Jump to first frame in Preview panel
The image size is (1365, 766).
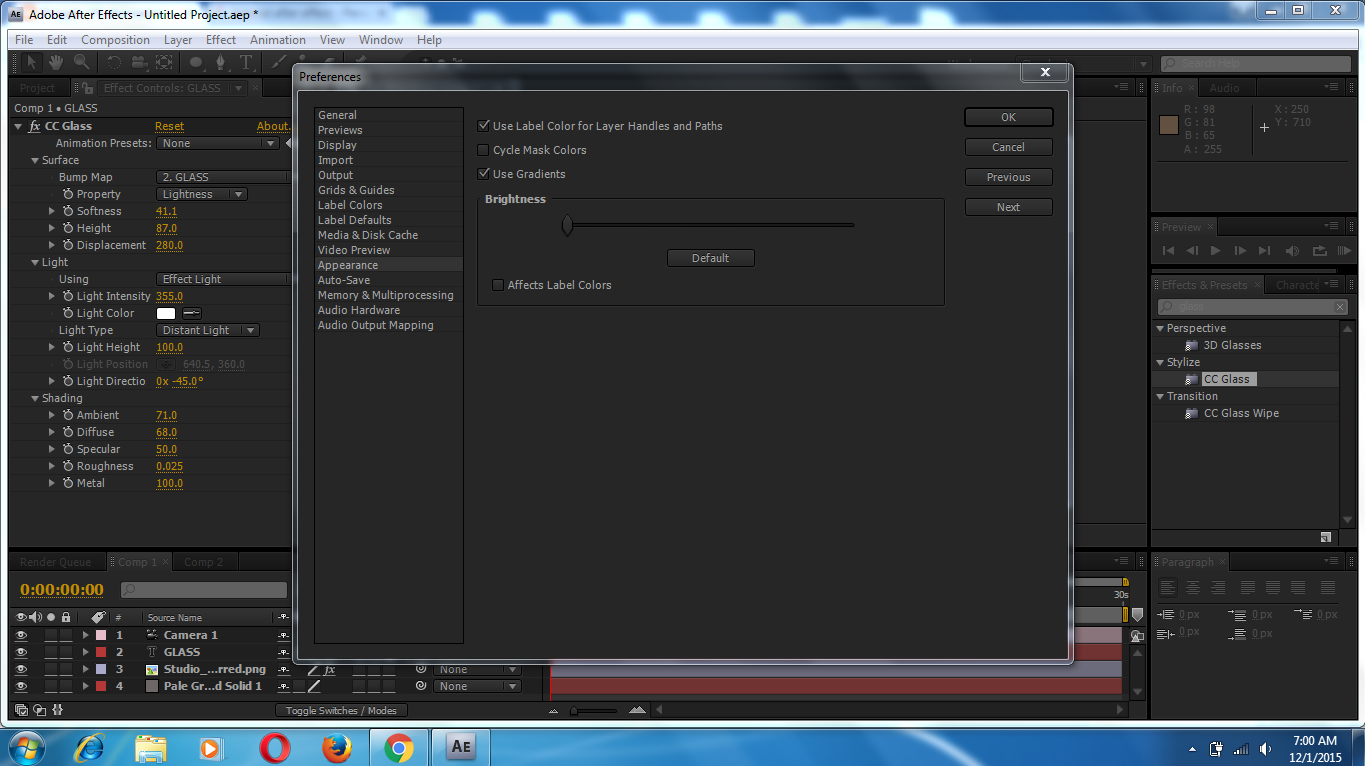pos(1168,250)
